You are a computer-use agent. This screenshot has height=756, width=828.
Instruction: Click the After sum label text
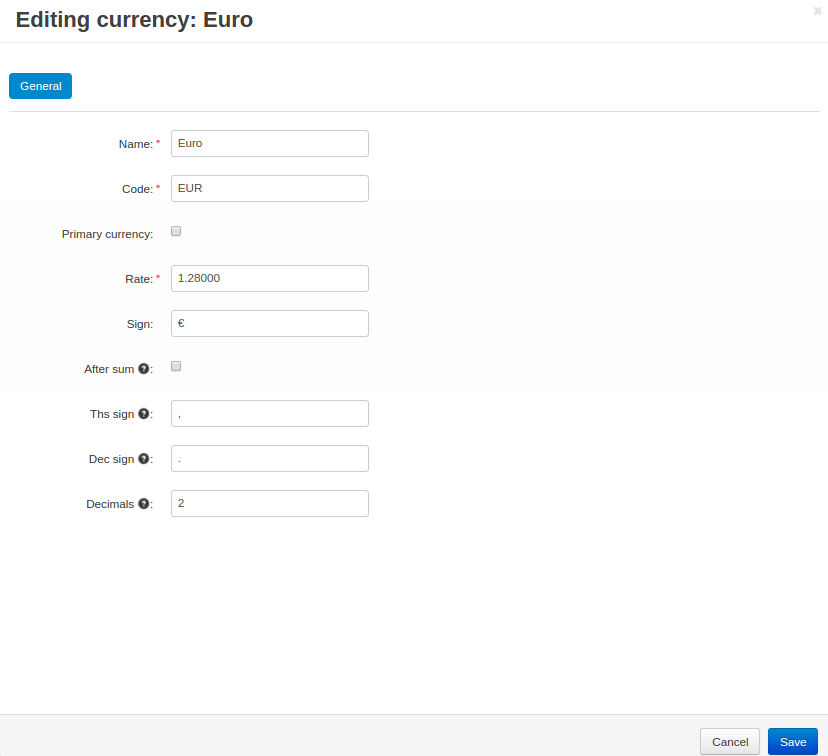pyautogui.click(x=109, y=369)
